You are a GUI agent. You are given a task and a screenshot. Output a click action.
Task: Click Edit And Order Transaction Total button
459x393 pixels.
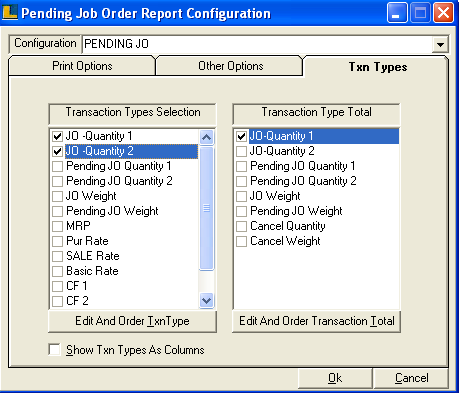point(316,321)
